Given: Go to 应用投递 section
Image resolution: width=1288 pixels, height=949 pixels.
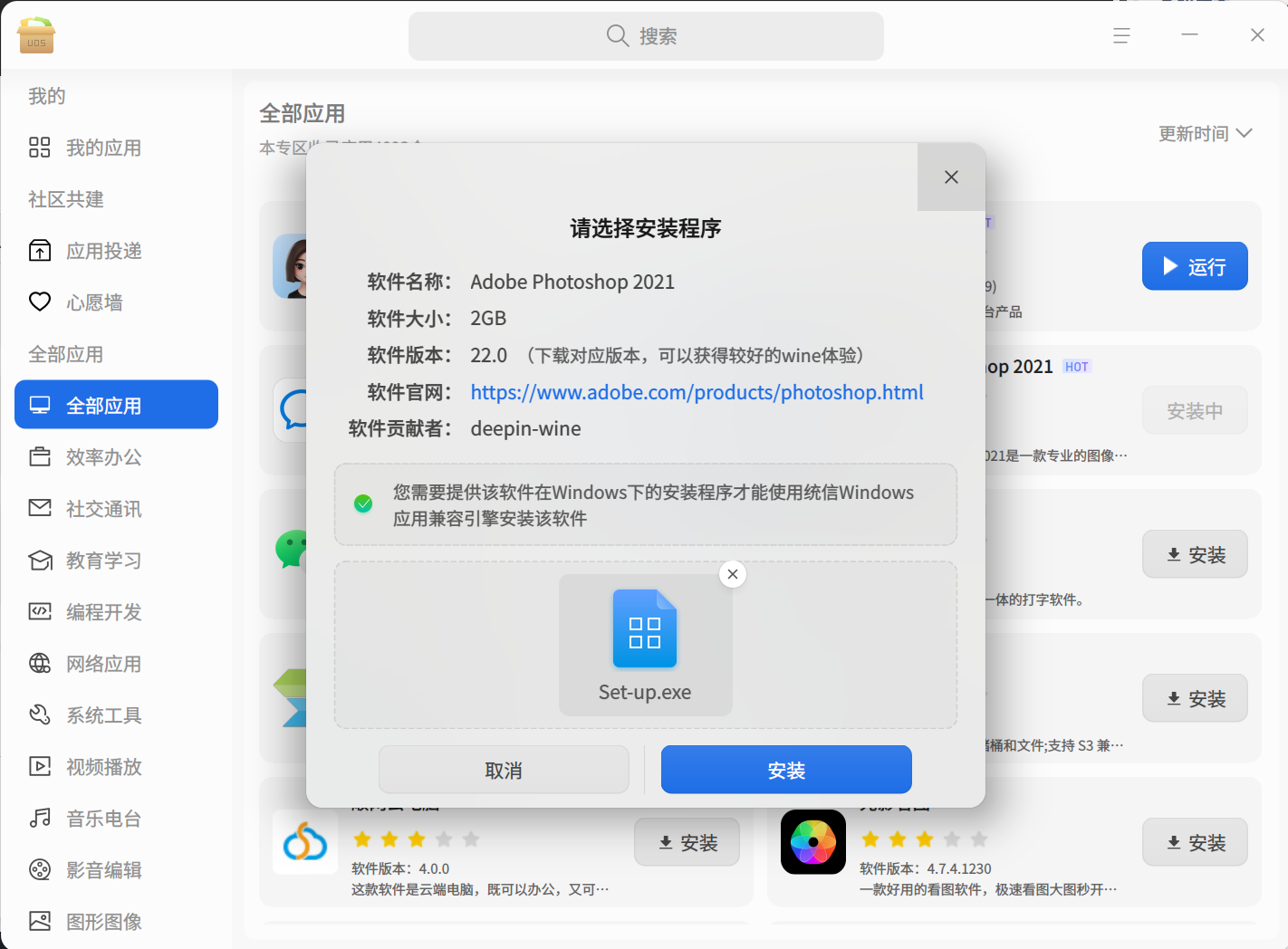Looking at the screenshot, I should pos(116,251).
